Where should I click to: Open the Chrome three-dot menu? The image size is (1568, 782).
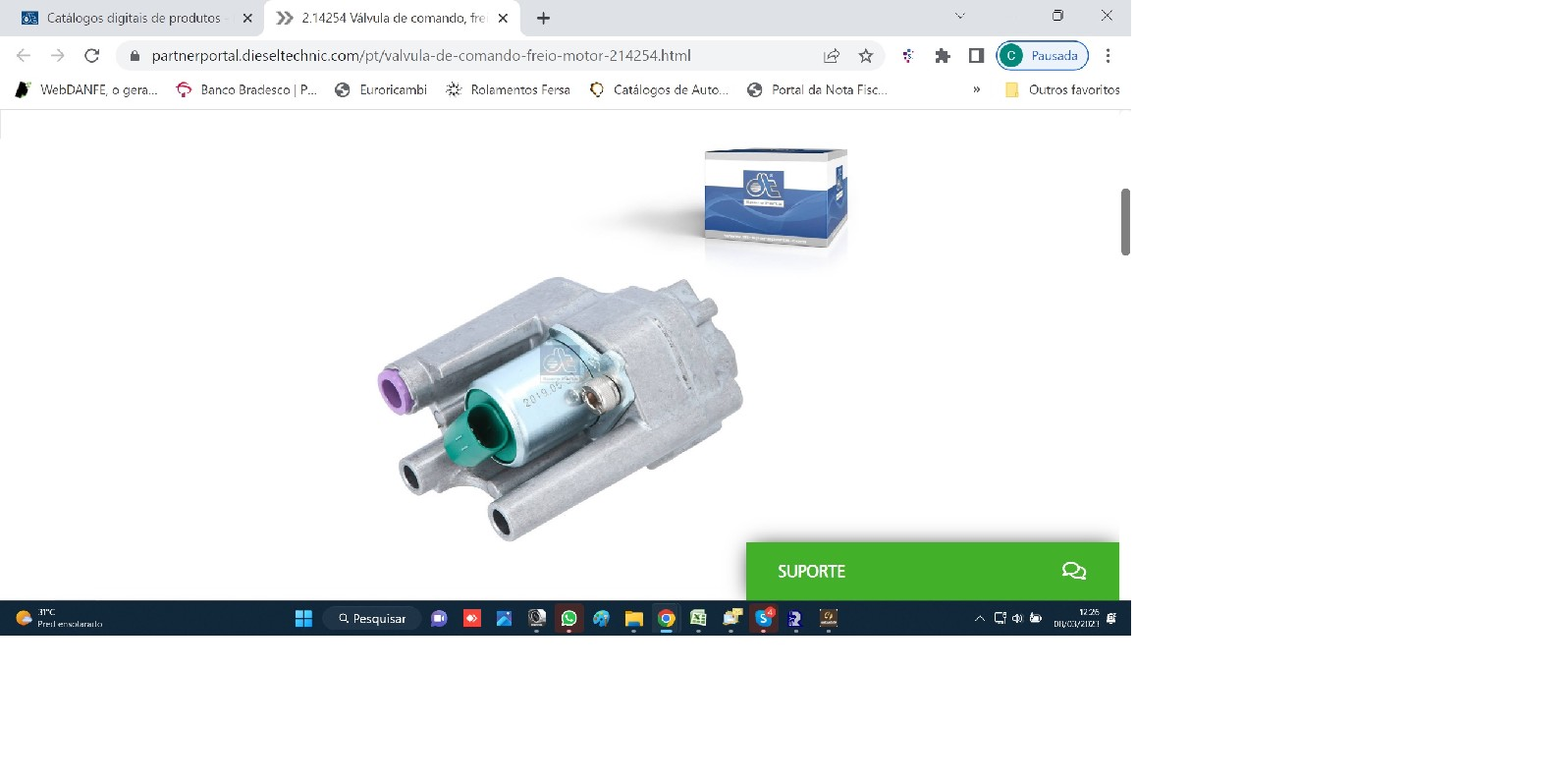coord(1108,56)
